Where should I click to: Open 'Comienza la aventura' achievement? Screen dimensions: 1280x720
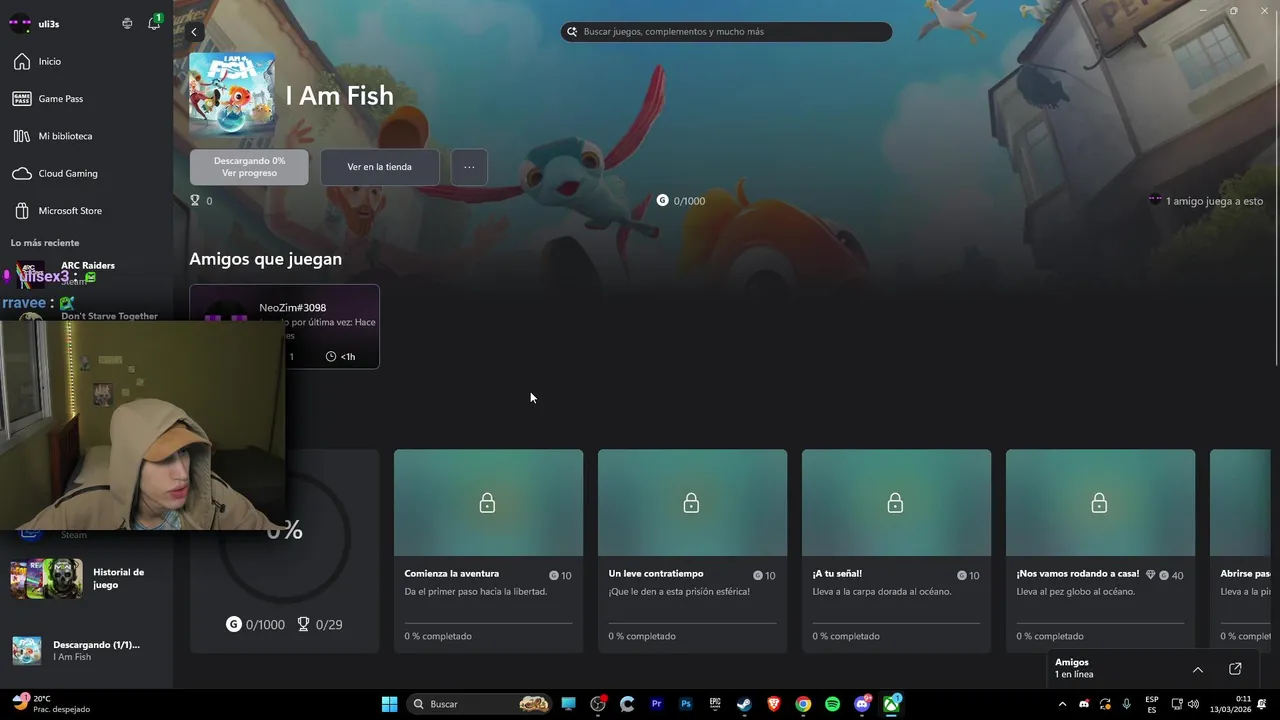click(x=488, y=551)
